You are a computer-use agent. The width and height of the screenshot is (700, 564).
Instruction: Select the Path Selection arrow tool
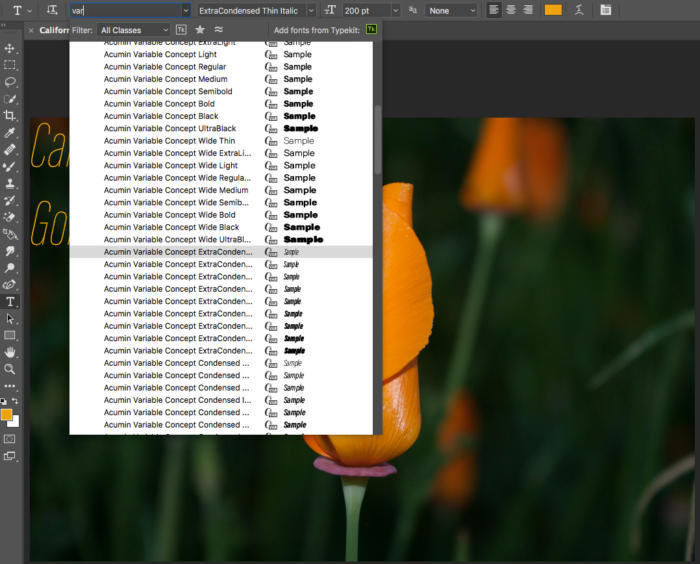click(9, 318)
